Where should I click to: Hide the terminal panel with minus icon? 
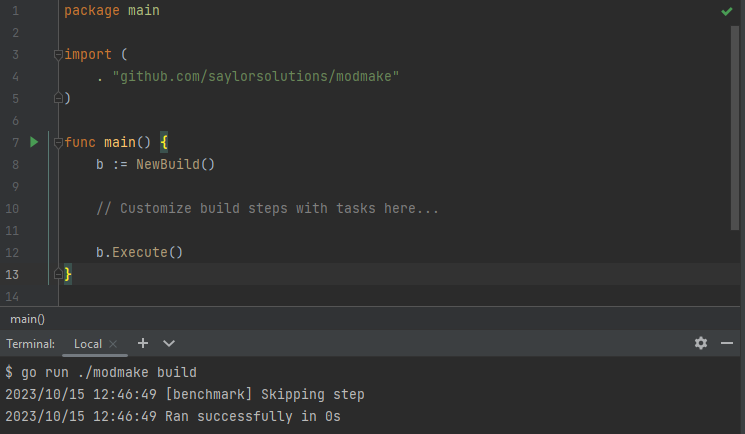tap(726, 343)
